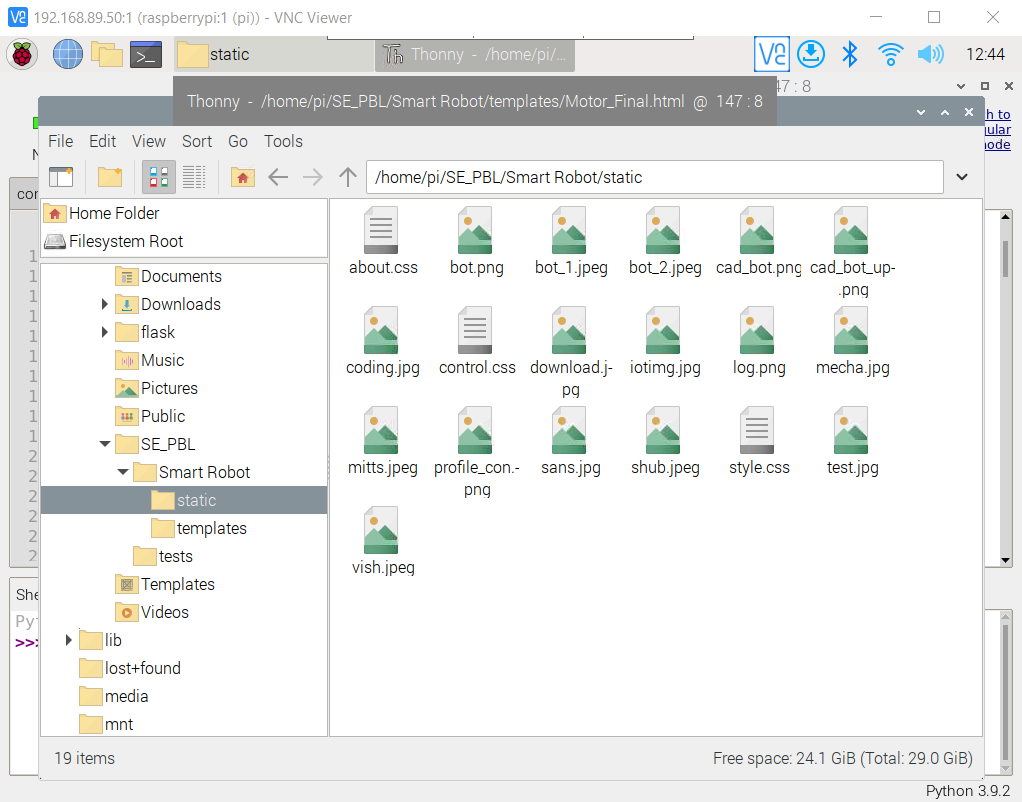Viewport: 1022px width, 802px height.
Task: Toggle icon view mode
Action: (159, 177)
